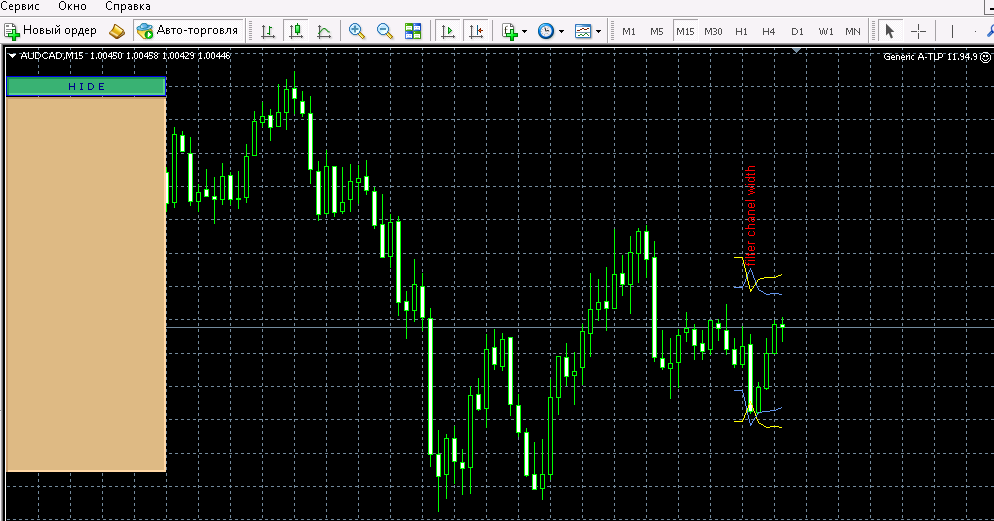Select the vertical line drawing tool
The width and height of the screenshot is (994, 521).
coord(952,30)
